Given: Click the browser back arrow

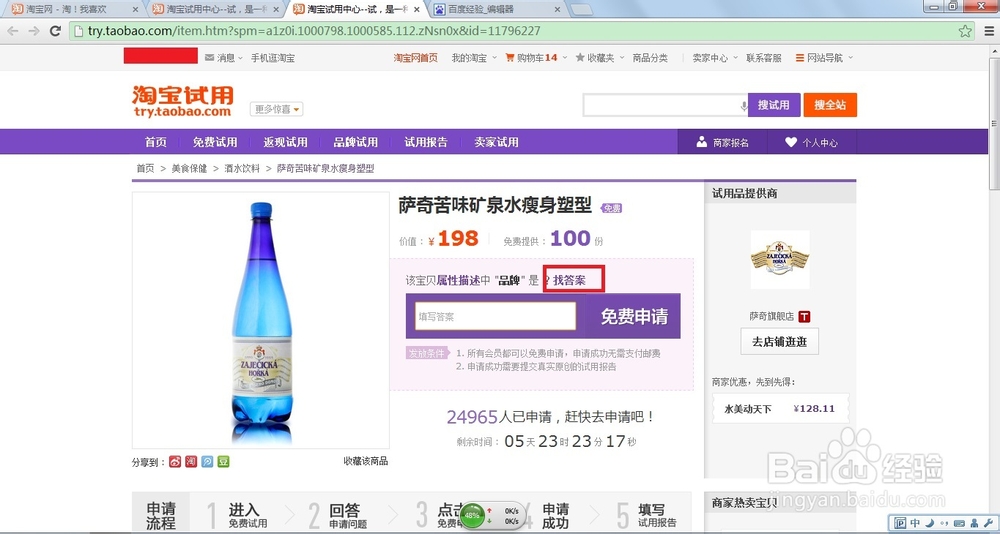Looking at the screenshot, I should pos(13,31).
